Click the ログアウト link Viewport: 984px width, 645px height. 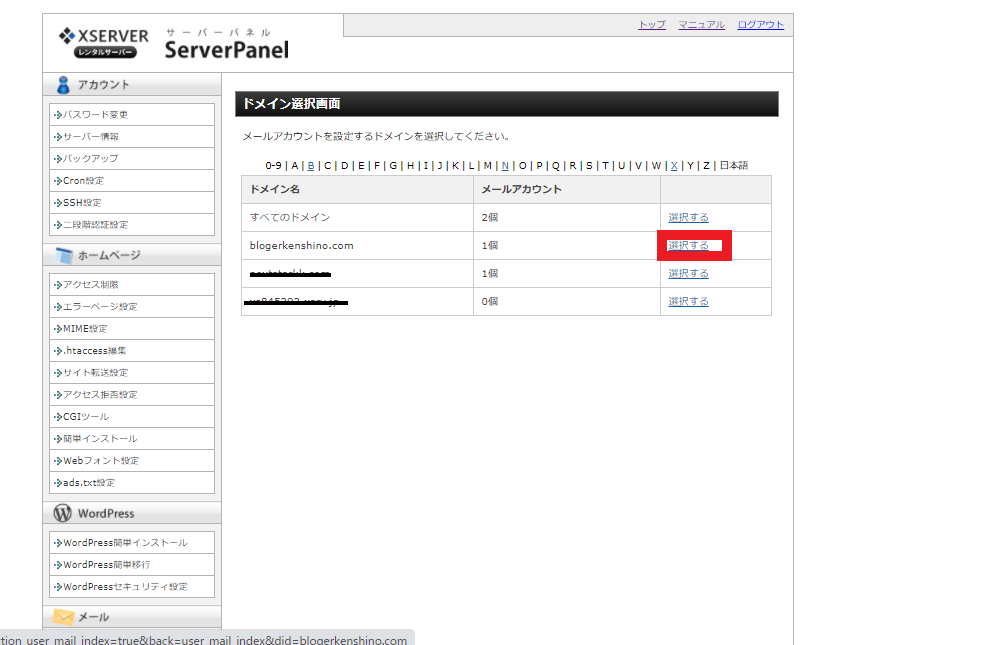tap(760, 25)
